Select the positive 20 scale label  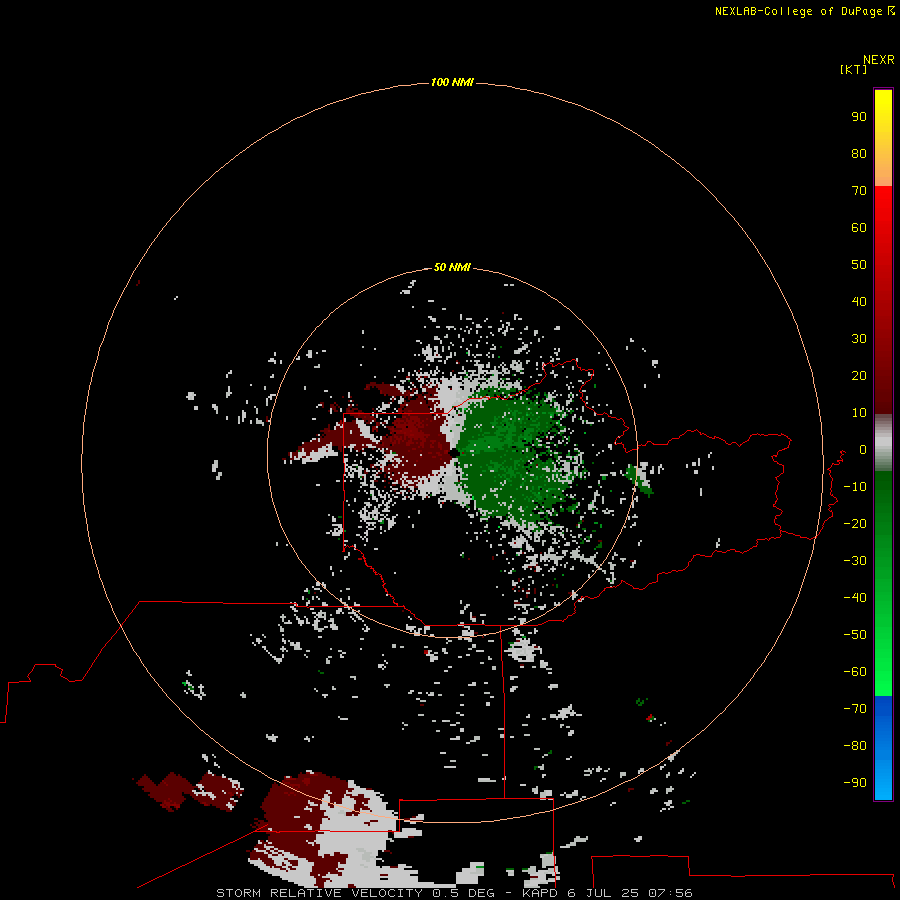click(859, 375)
